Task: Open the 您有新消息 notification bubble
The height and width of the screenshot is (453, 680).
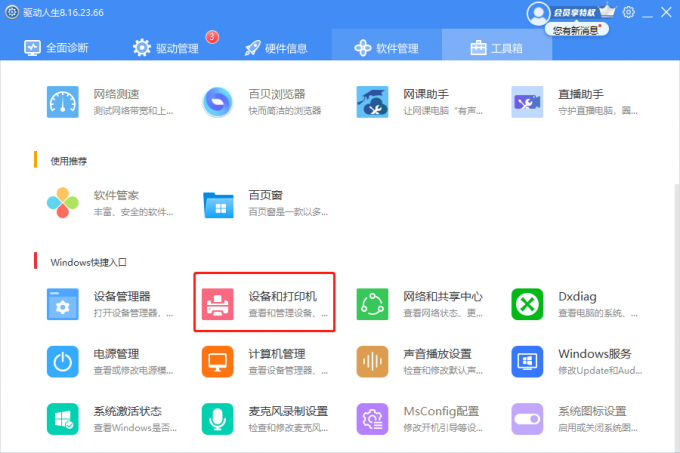Action: pos(577,30)
